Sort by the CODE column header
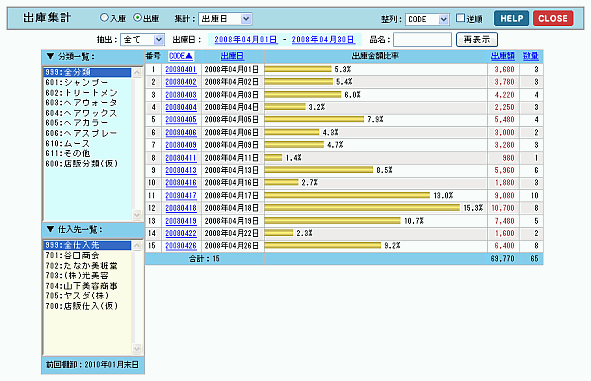Screen dimensions: 591x381 tap(181, 56)
